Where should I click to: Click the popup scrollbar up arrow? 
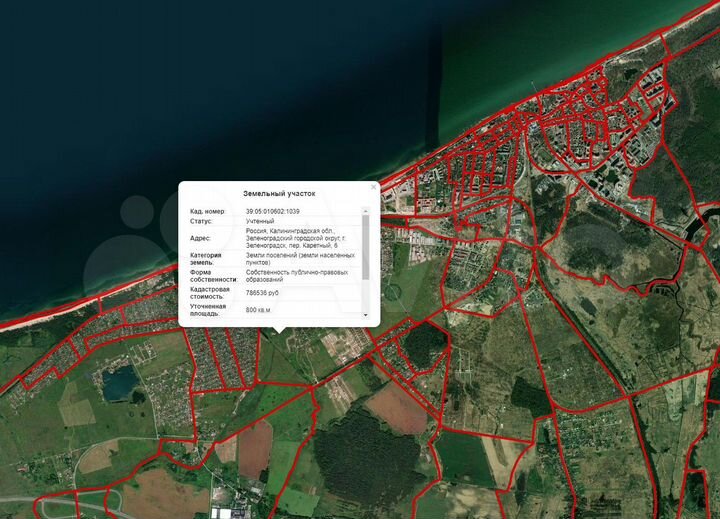tap(366, 211)
